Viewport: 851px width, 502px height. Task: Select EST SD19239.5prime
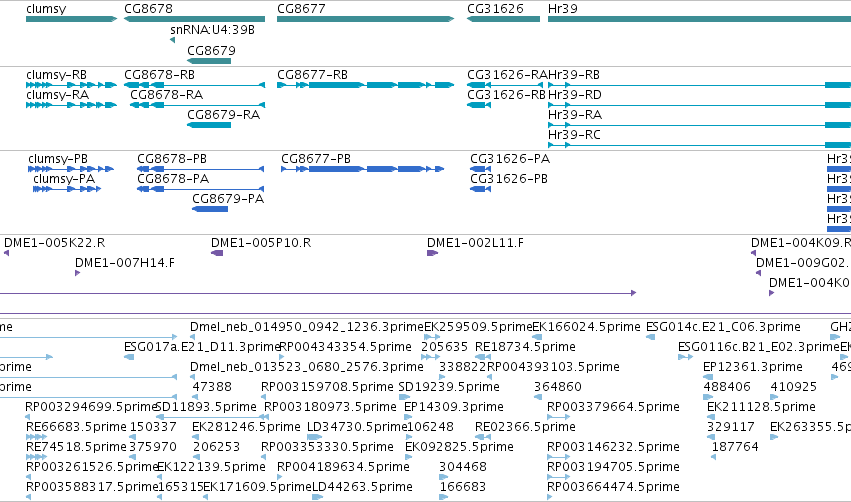[x=449, y=387]
